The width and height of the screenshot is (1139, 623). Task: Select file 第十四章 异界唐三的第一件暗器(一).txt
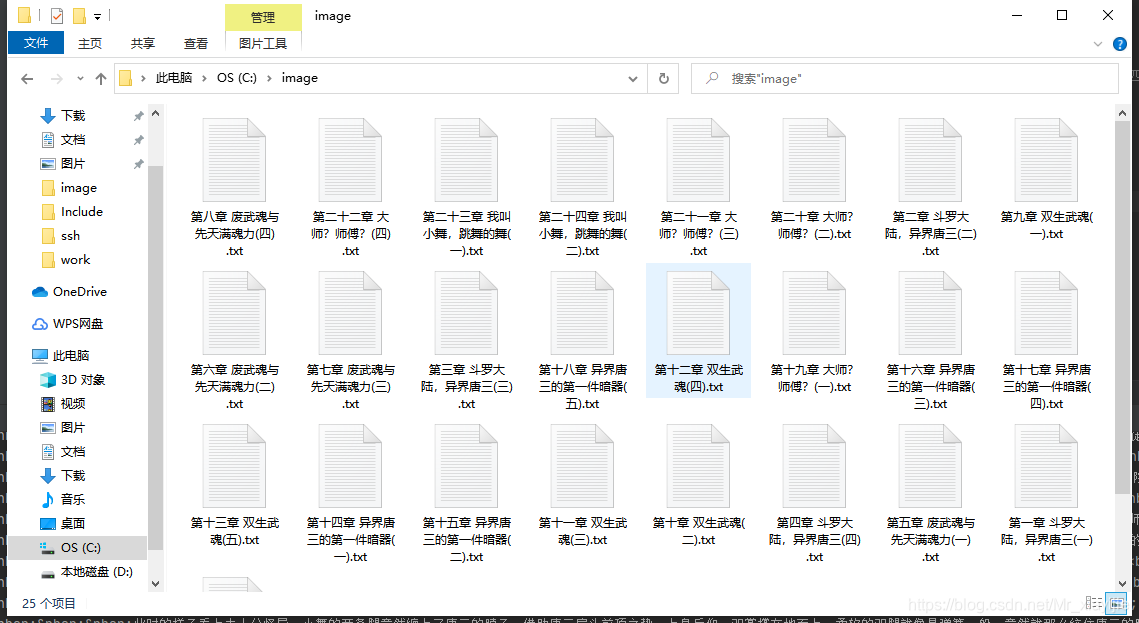pyautogui.click(x=351, y=493)
